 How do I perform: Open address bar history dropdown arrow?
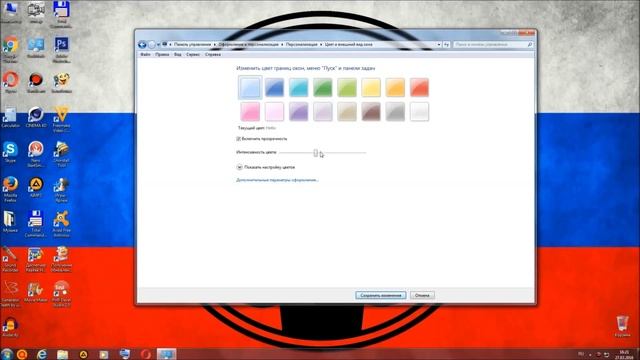coord(439,44)
